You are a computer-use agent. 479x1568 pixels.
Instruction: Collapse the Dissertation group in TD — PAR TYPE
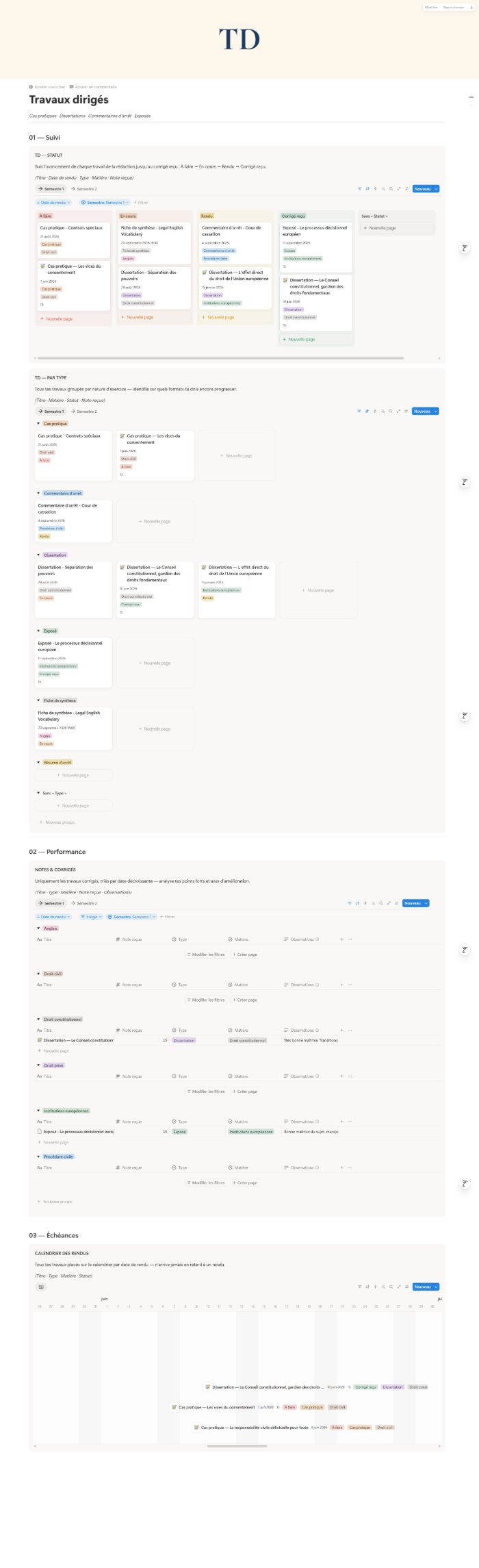38,555
